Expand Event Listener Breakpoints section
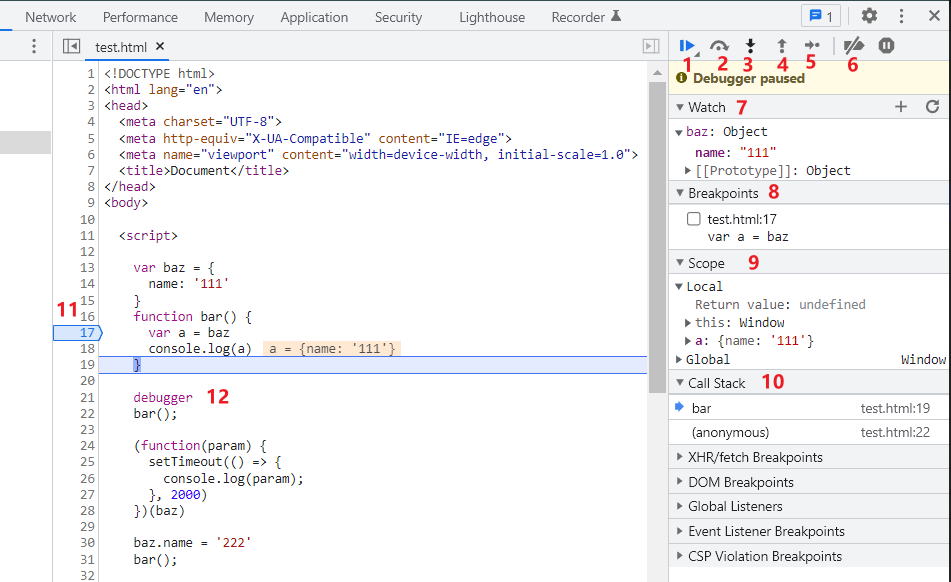Viewport: 951px width, 582px height. [x=680, y=531]
